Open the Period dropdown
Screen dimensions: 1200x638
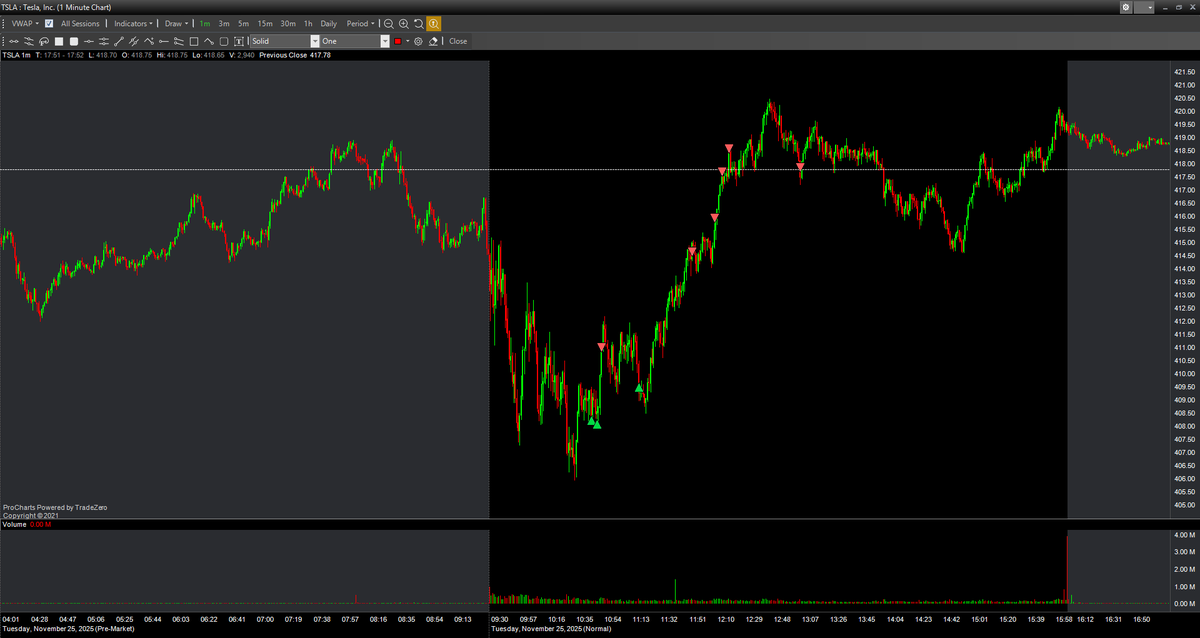[360, 23]
